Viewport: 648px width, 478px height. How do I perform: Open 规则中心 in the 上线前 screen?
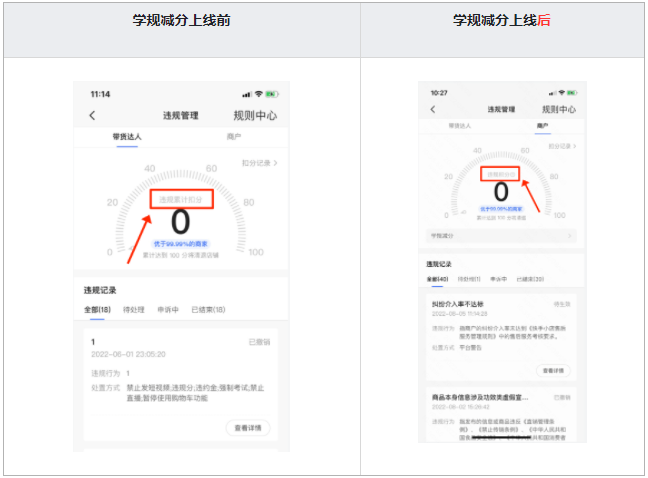pos(256,116)
